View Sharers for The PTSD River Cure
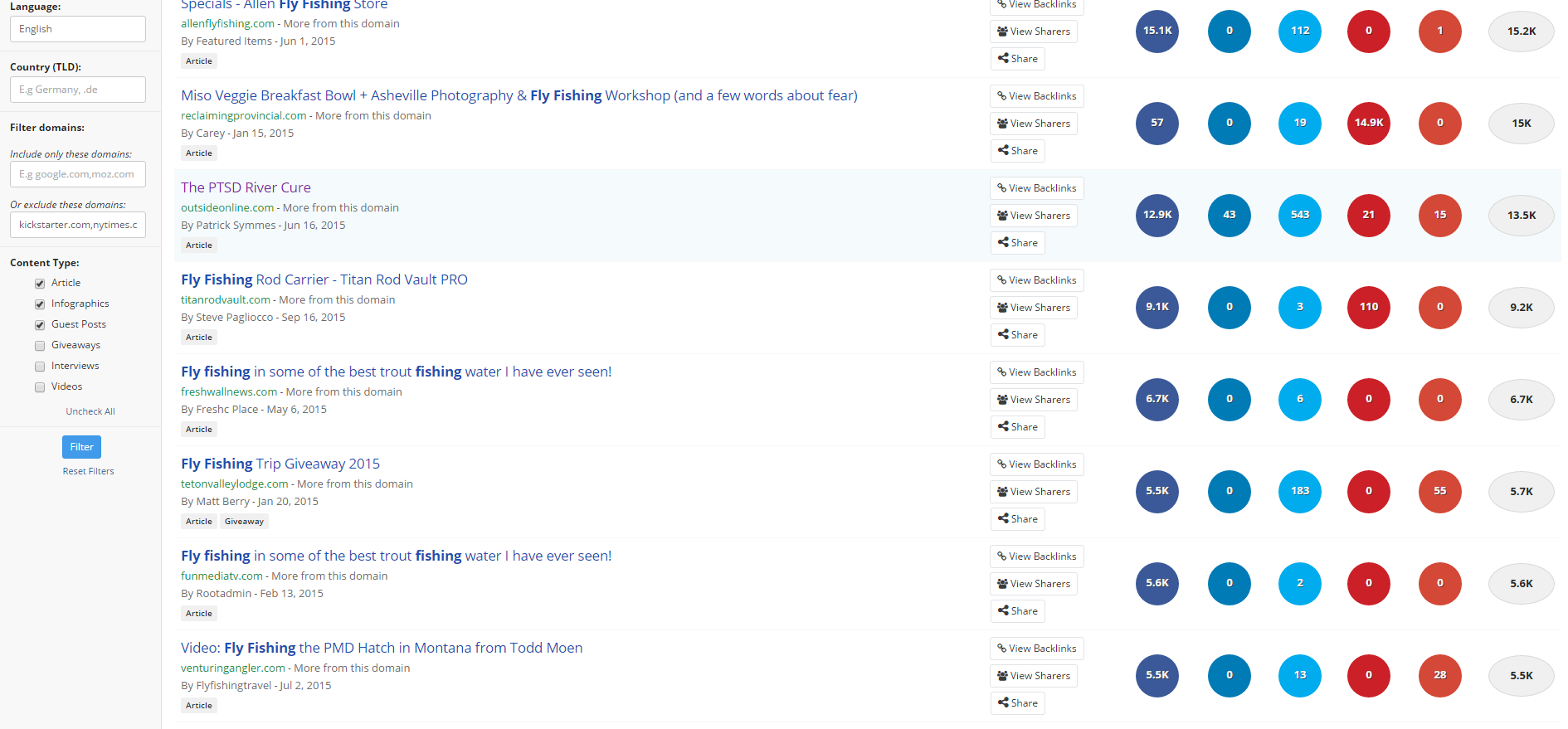The width and height of the screenshot is (1568, 729). [x=1034, y=216]
